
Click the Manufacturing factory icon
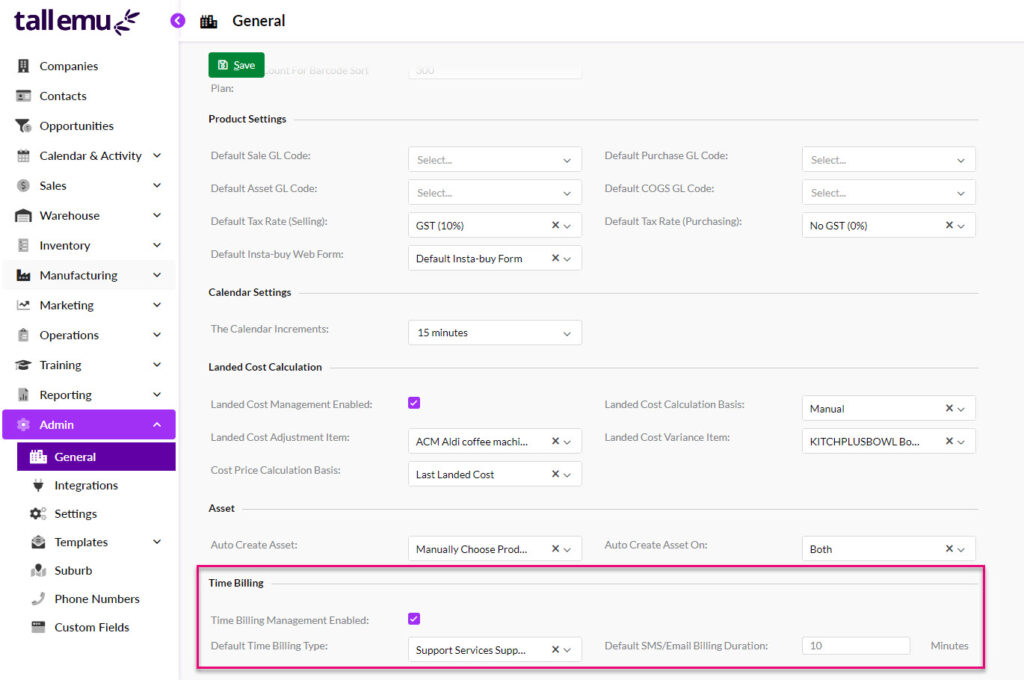pos(24,276)
